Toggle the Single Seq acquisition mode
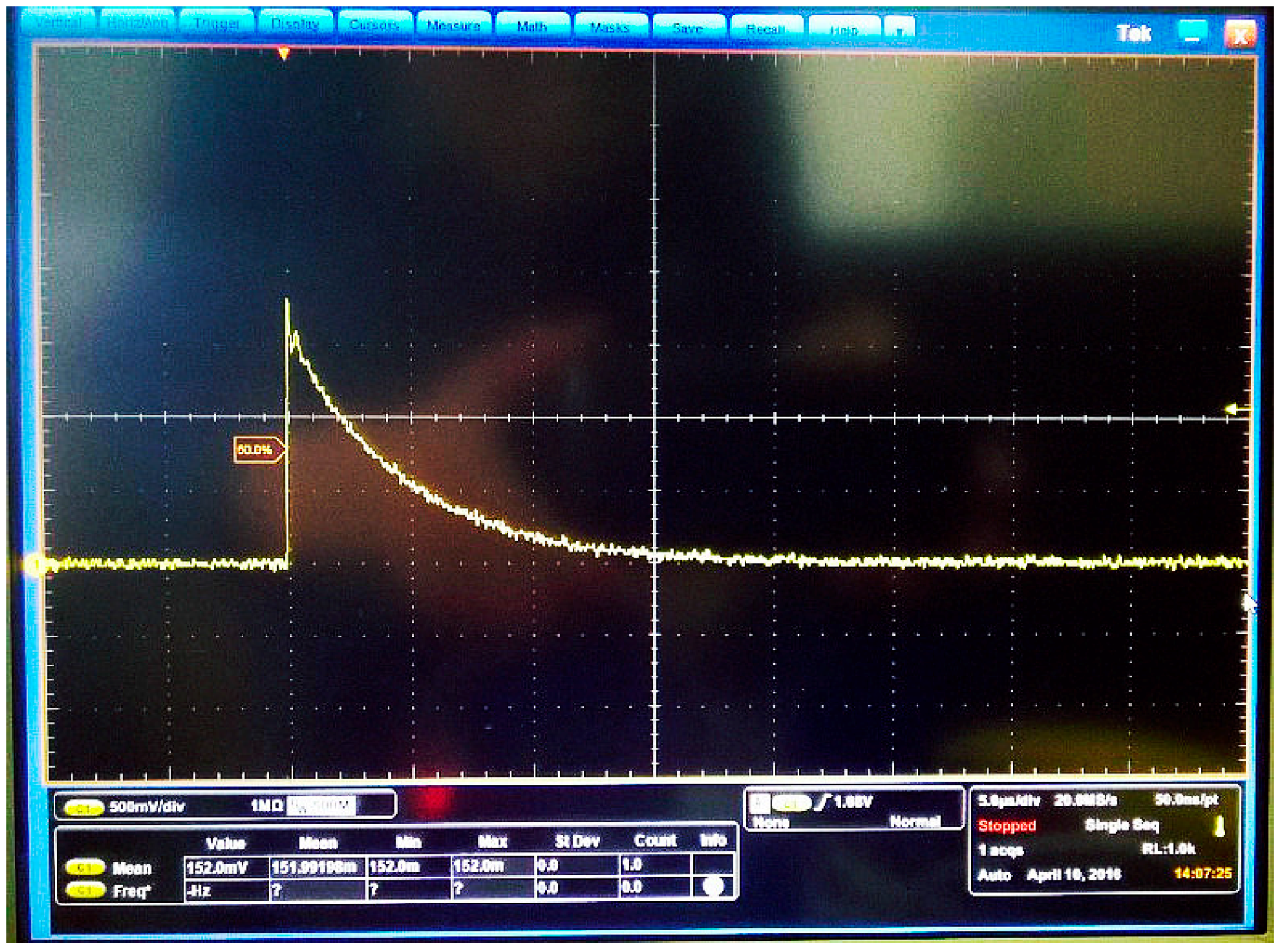 pyautogui.click(x=1121, y=826)
